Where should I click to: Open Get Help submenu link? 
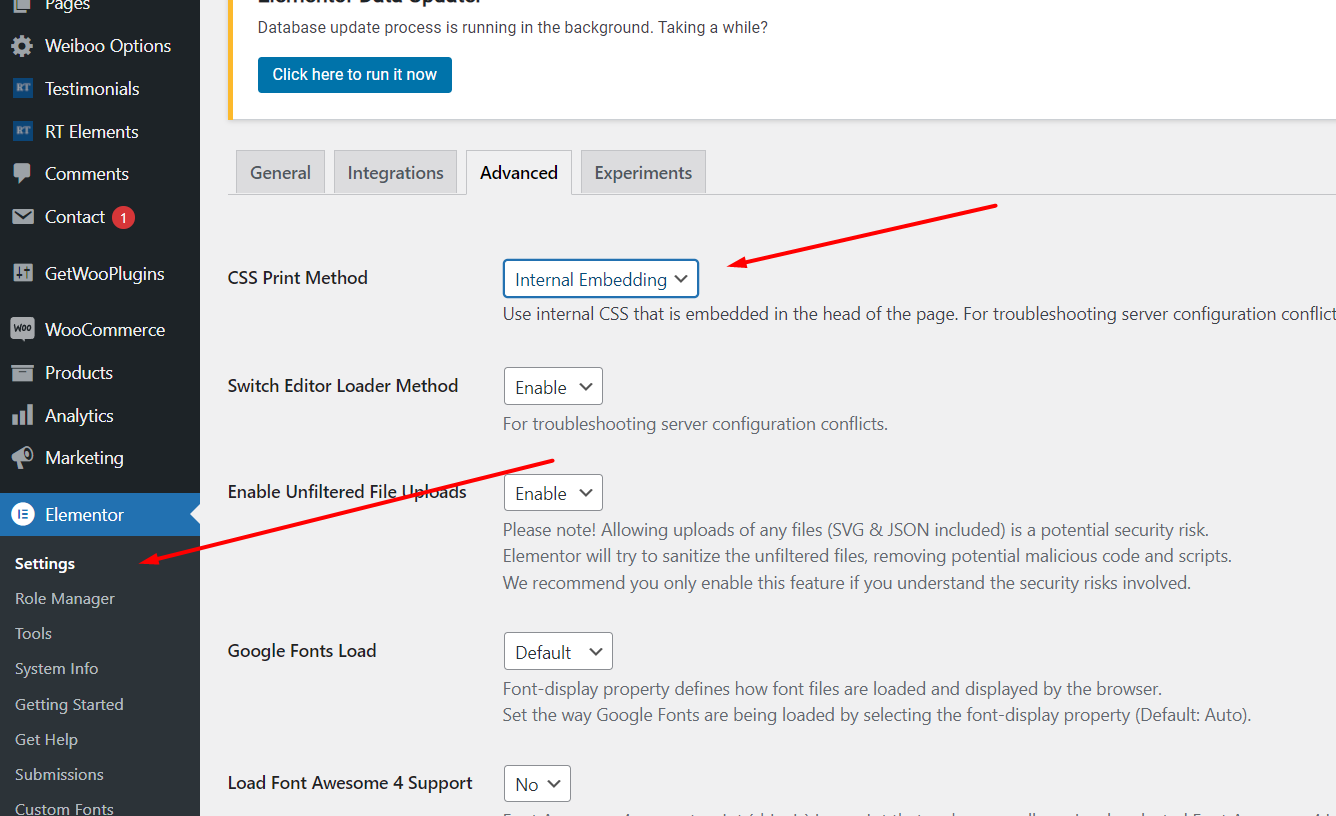(x=46, y=740)
